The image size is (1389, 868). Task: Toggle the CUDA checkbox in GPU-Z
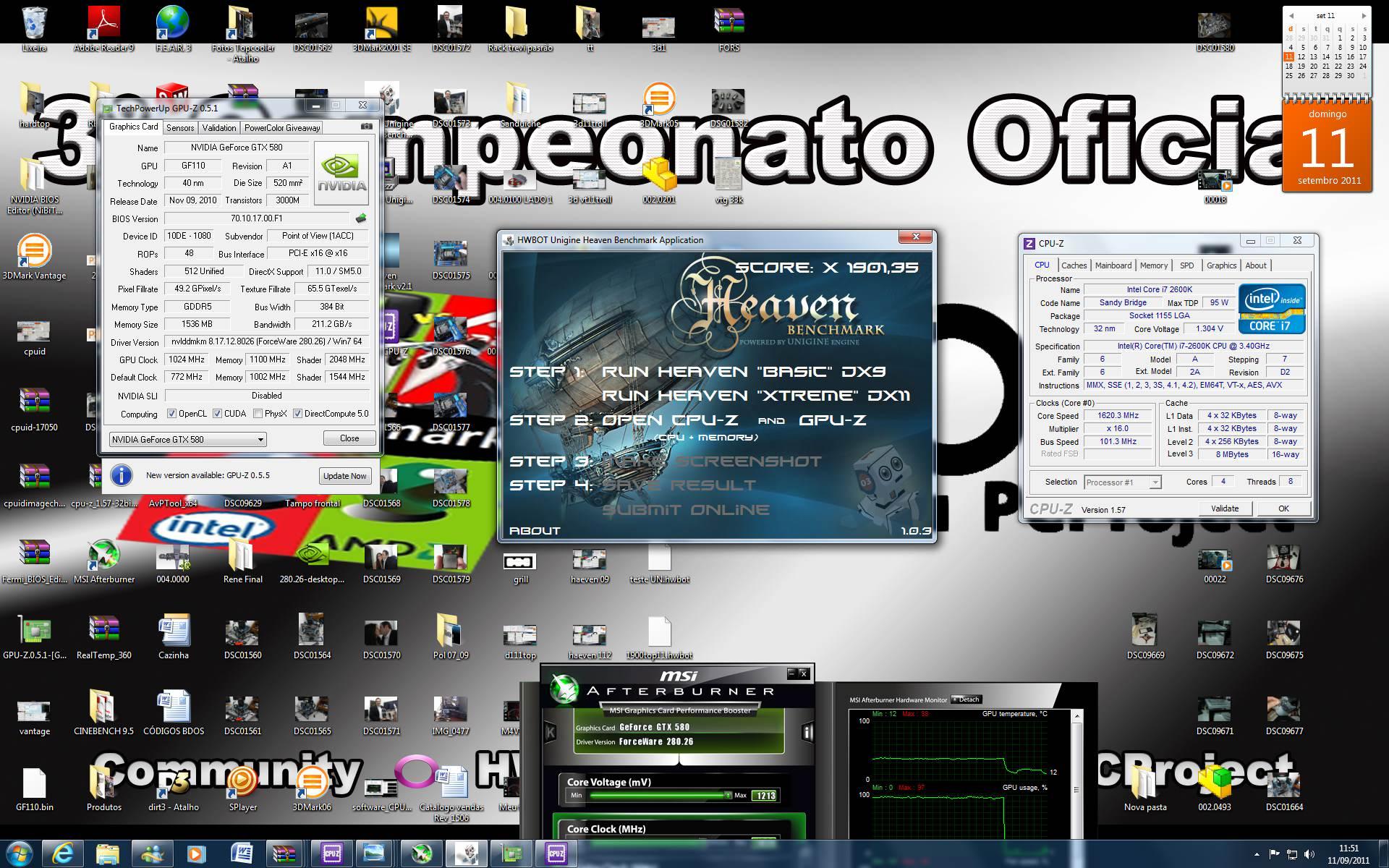(217, 414)
